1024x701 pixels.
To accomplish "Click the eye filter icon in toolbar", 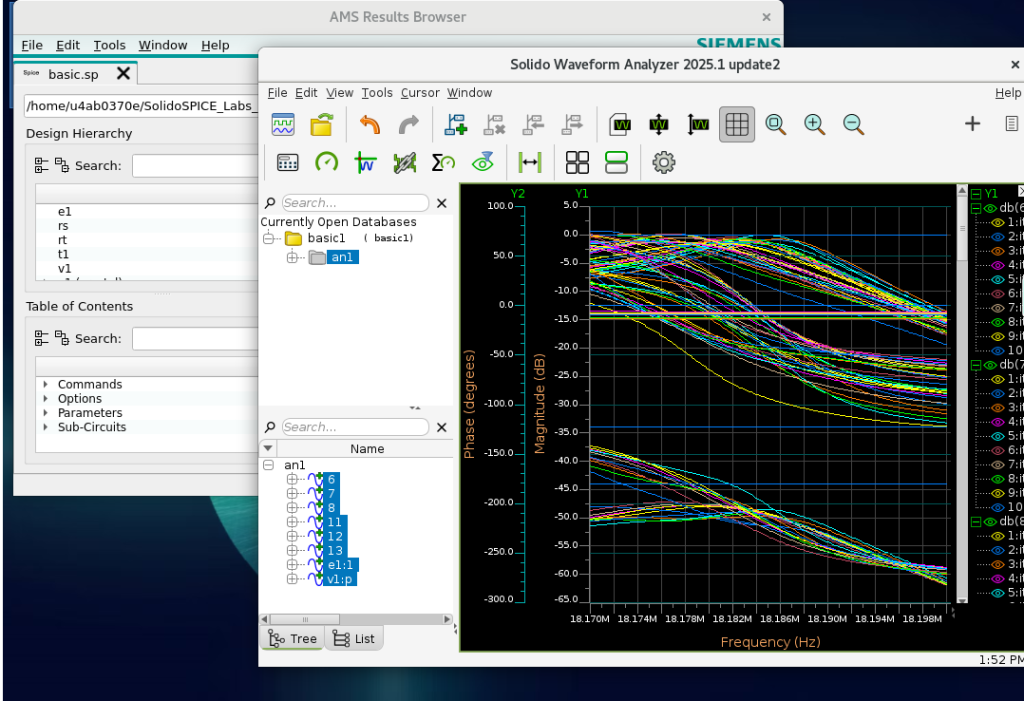I will tap(483, 163).
